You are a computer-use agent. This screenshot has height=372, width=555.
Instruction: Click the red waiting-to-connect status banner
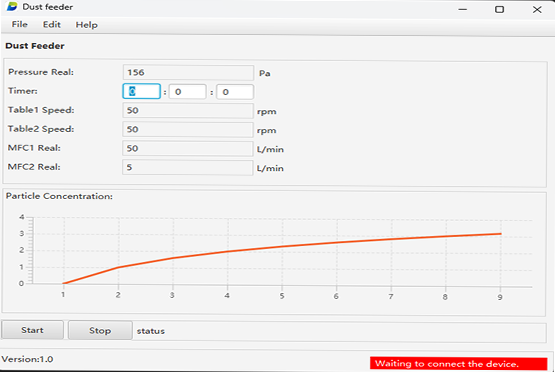coord(458,364)
